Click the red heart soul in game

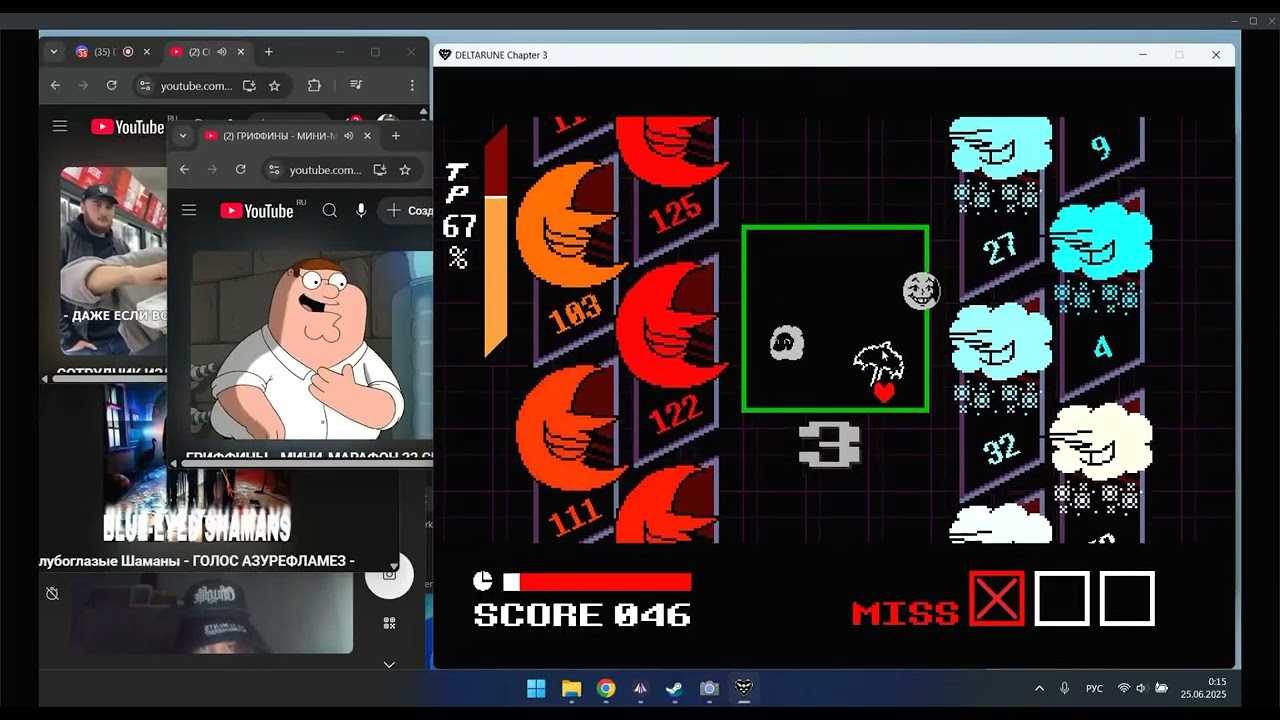coord(884,392)
